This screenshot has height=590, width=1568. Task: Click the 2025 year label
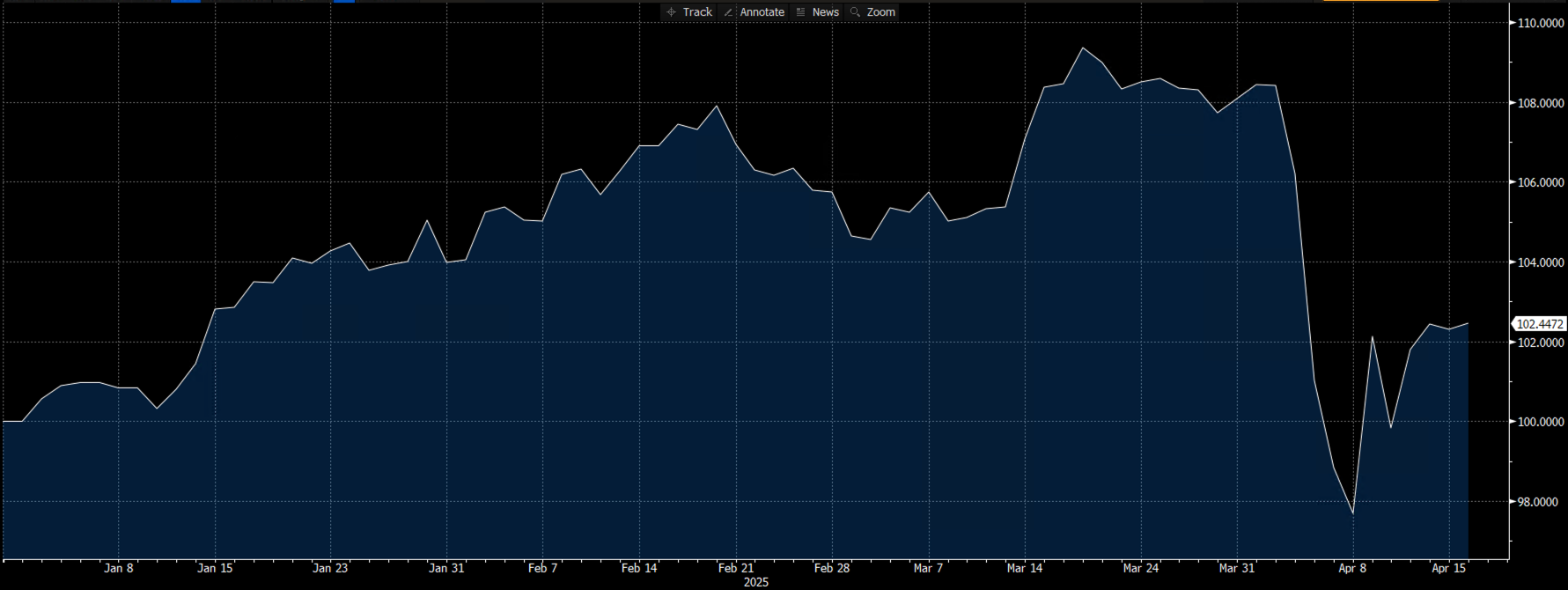pyautogui.click(x=756, y=582)
